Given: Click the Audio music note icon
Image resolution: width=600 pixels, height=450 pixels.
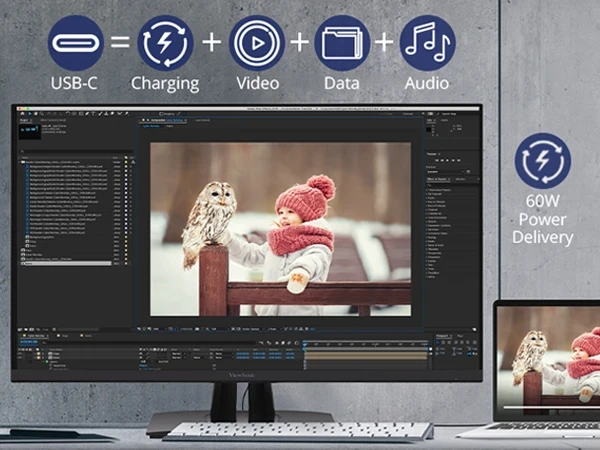Looking at the screenshot, I should pyautogui.click(x=427, y=43).
